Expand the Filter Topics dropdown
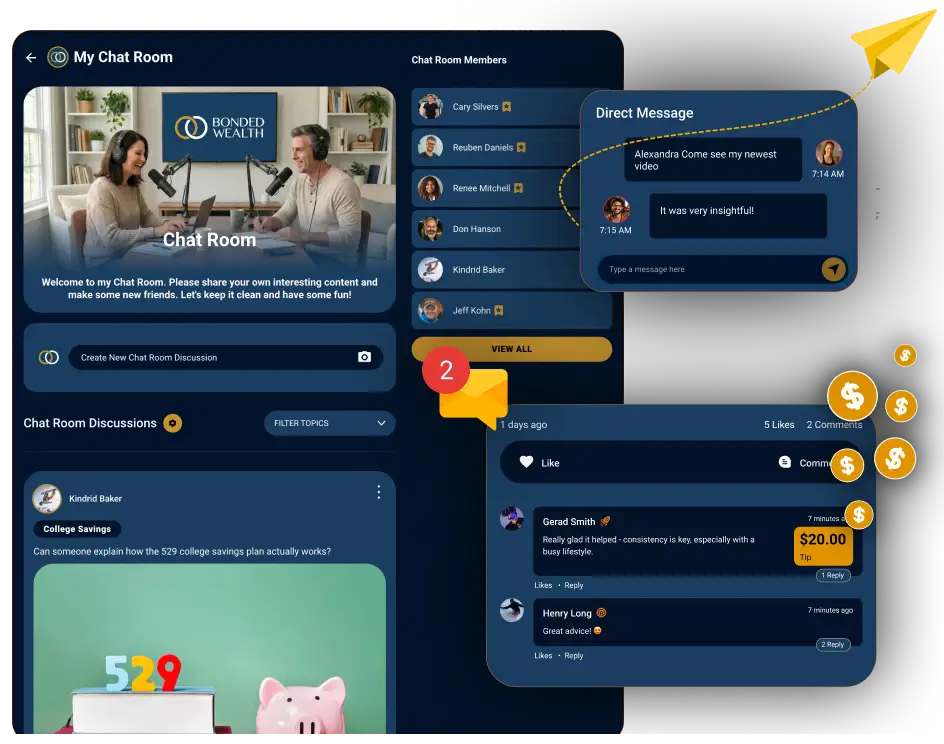This screenshot has height=744, width=944. coord(330,423)
